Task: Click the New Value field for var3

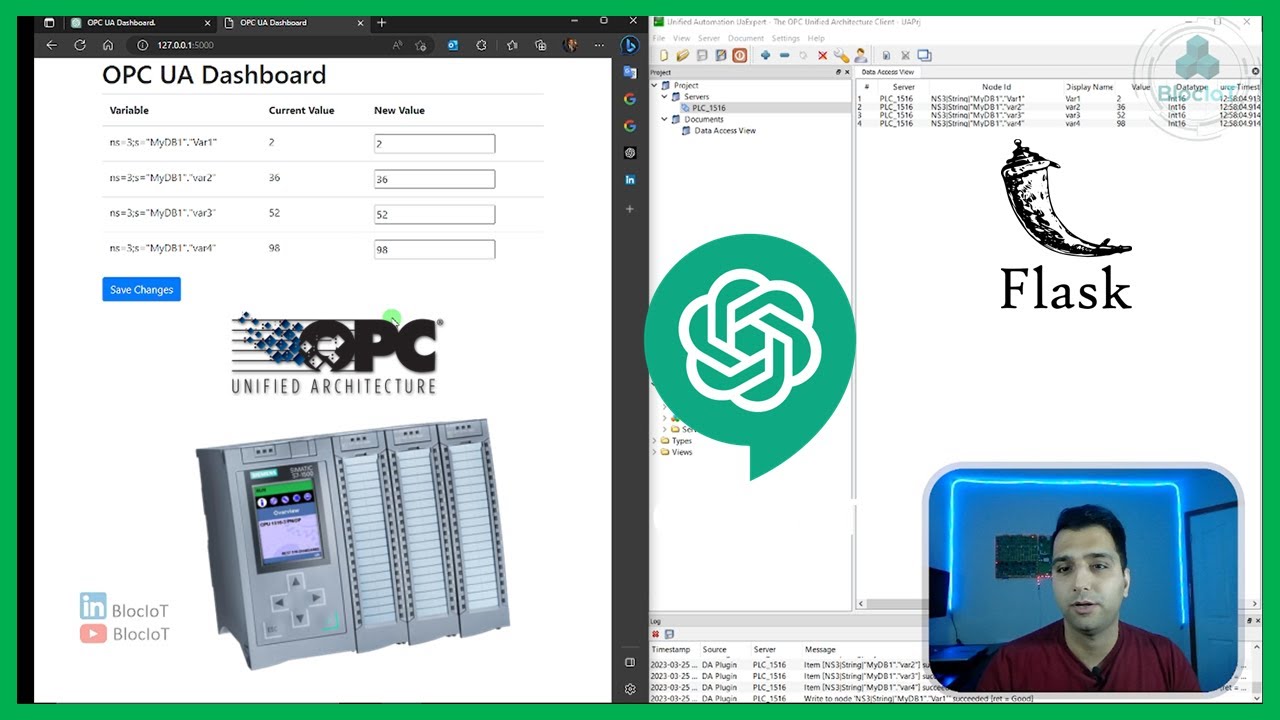Action: click(x=434, y=214)
